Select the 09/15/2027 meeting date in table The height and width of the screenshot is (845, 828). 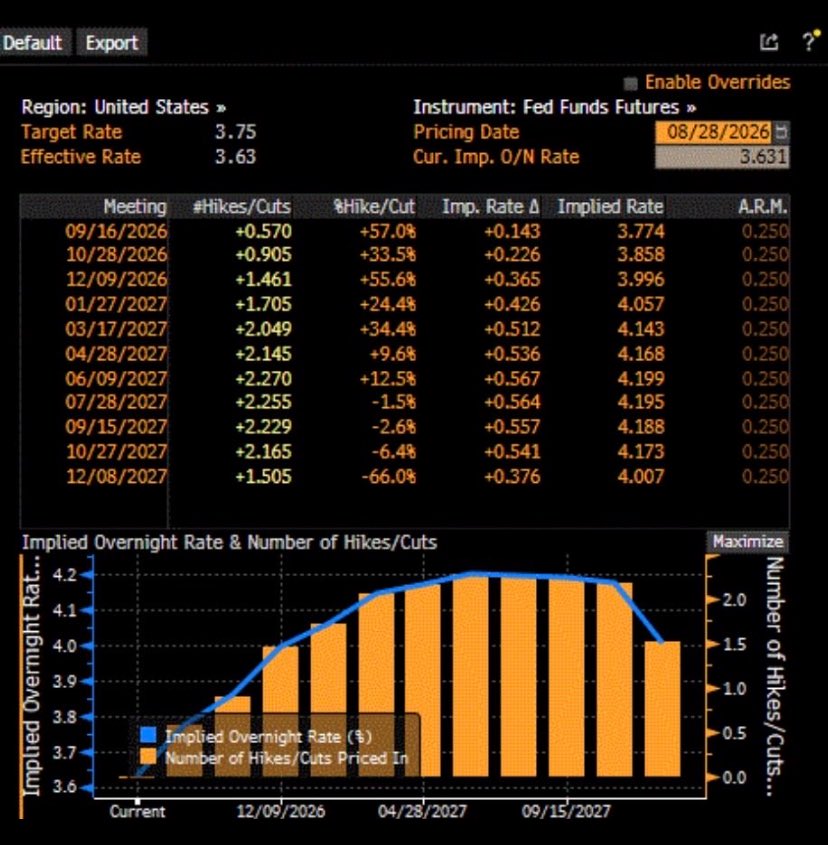click(116, 427)
